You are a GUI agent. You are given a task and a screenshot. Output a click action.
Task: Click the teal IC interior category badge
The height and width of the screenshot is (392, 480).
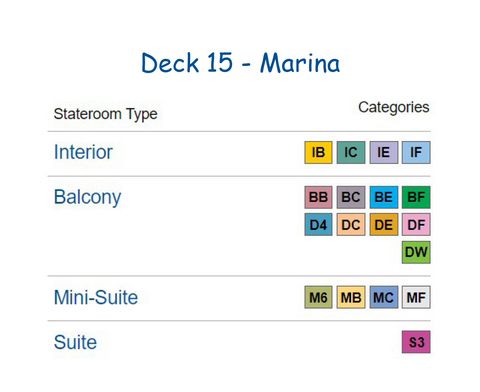[x=351, y=152]
